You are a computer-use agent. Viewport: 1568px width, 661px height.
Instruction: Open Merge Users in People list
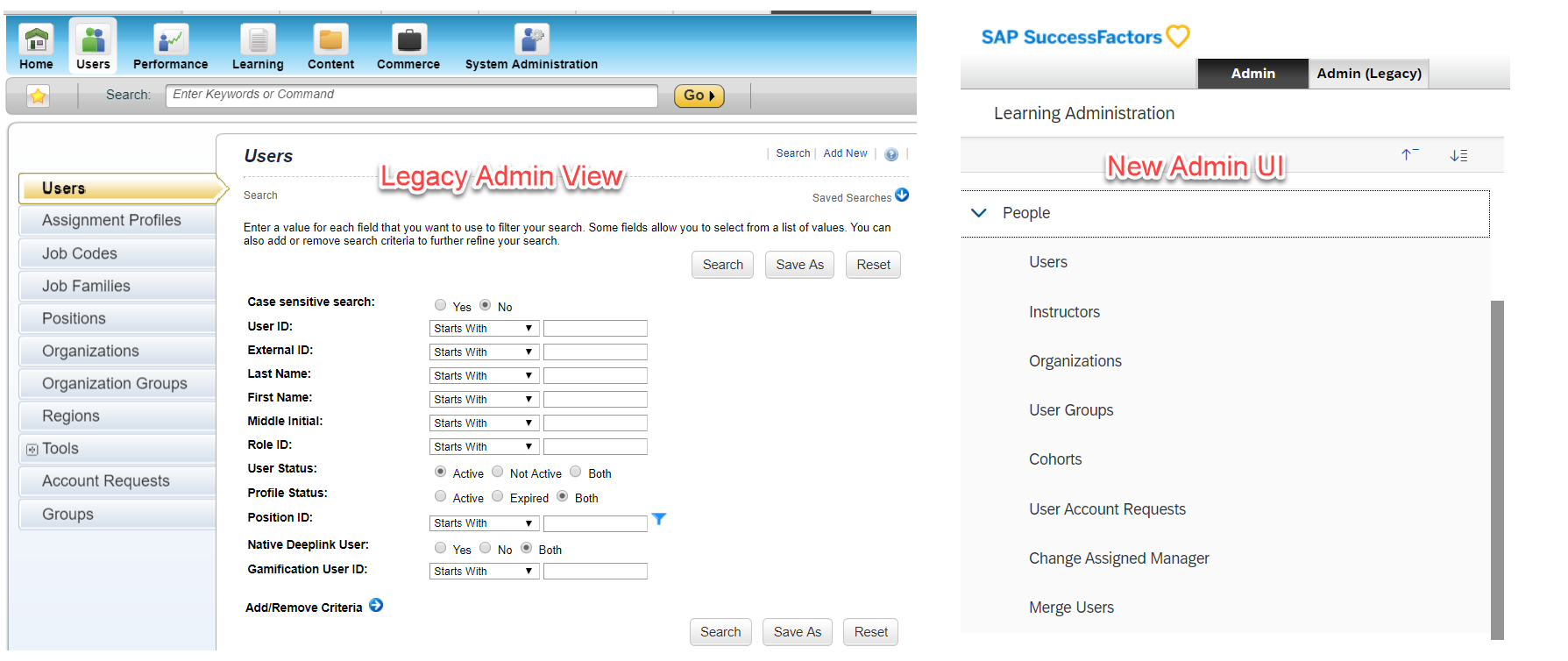pos(1071,608)
